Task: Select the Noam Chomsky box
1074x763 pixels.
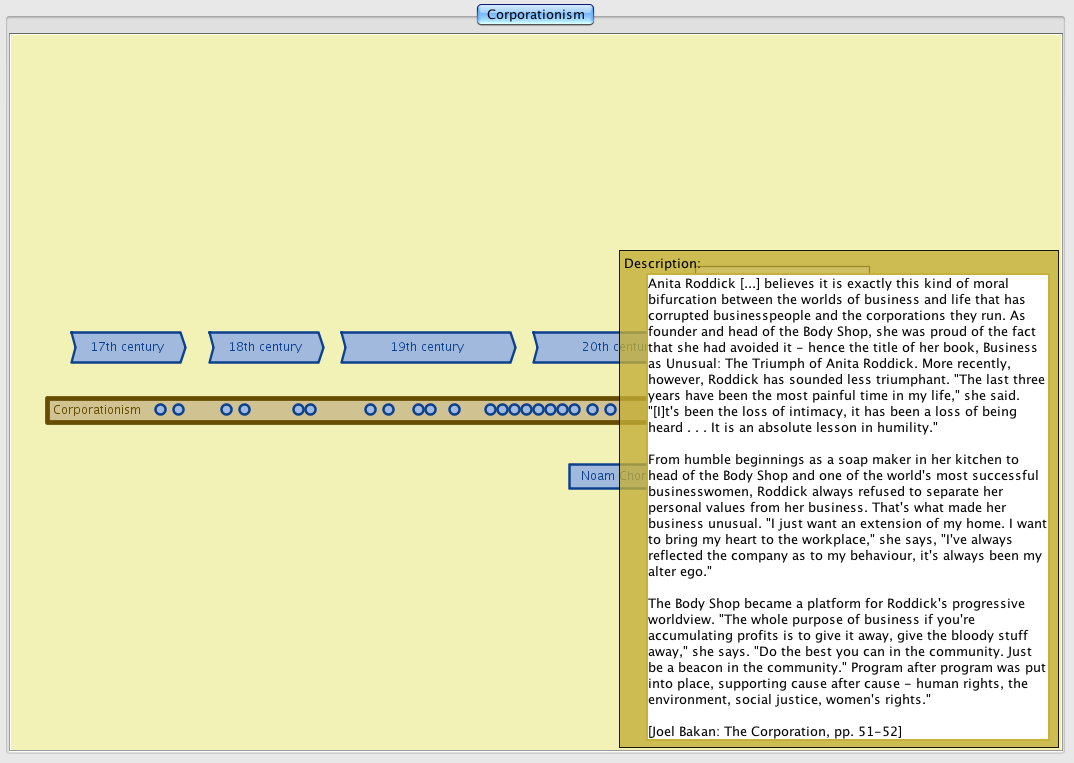Action: [x=598, y=476]
